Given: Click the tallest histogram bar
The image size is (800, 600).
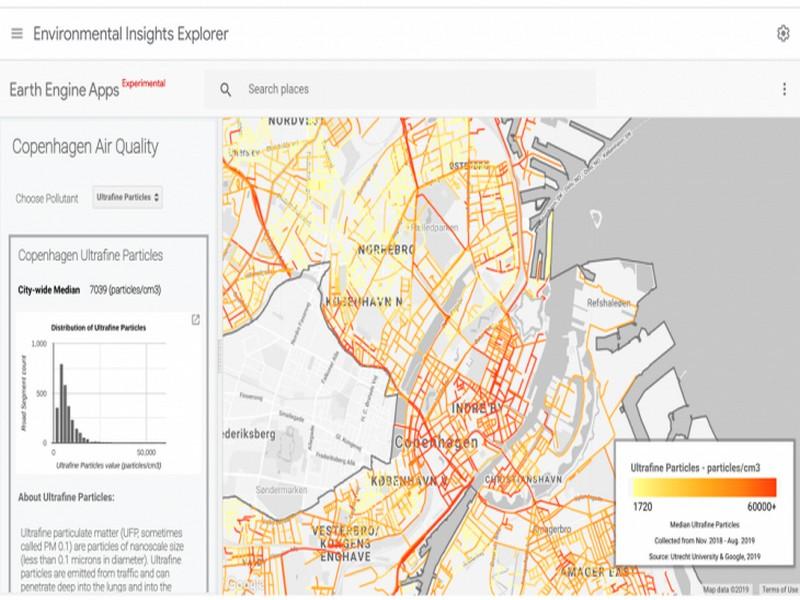Looking at the screenshot, I should click(x=61, y=403).
